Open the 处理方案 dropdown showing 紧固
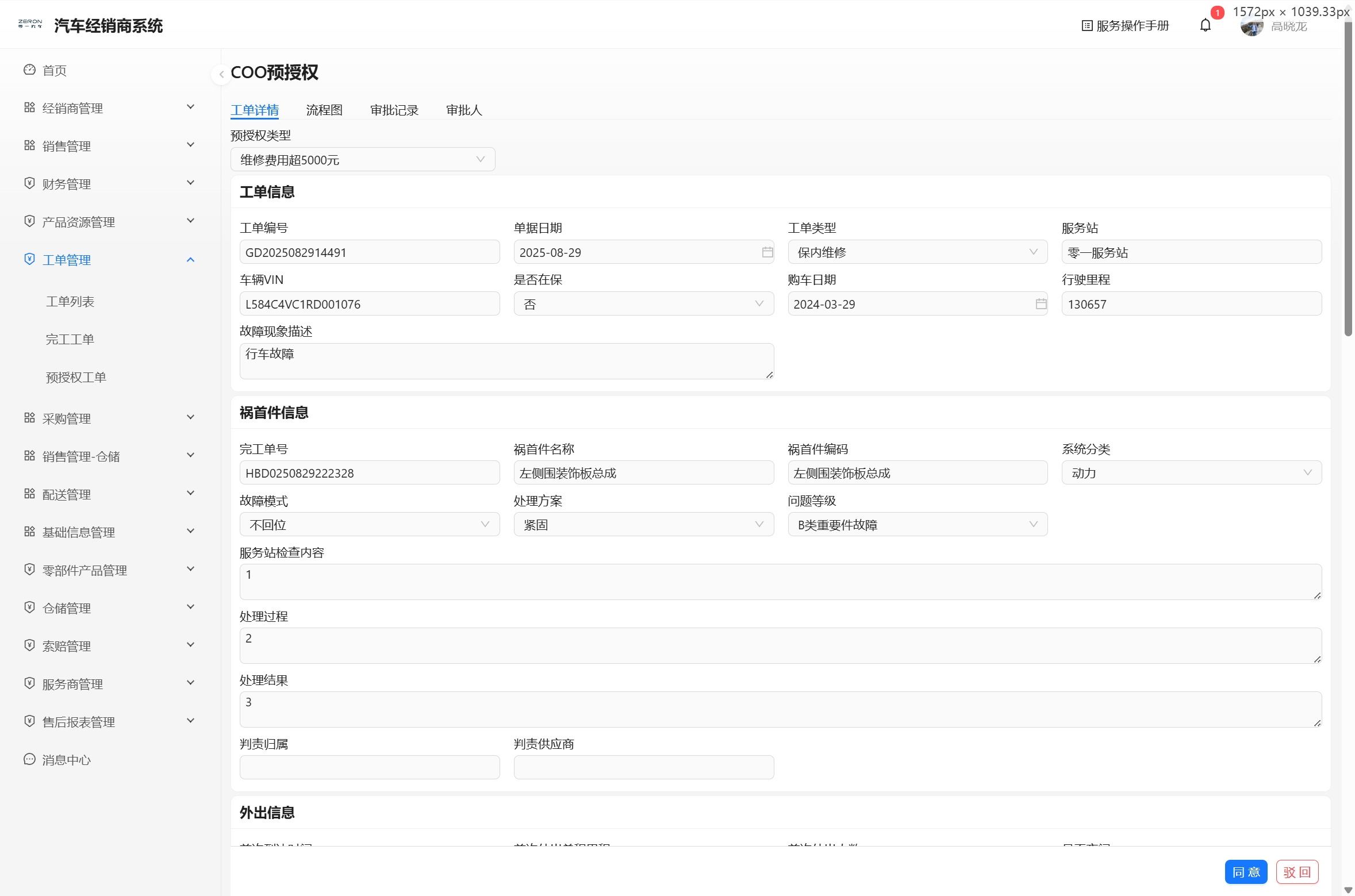The image size is (1355, 896). [x=643, y=525]
